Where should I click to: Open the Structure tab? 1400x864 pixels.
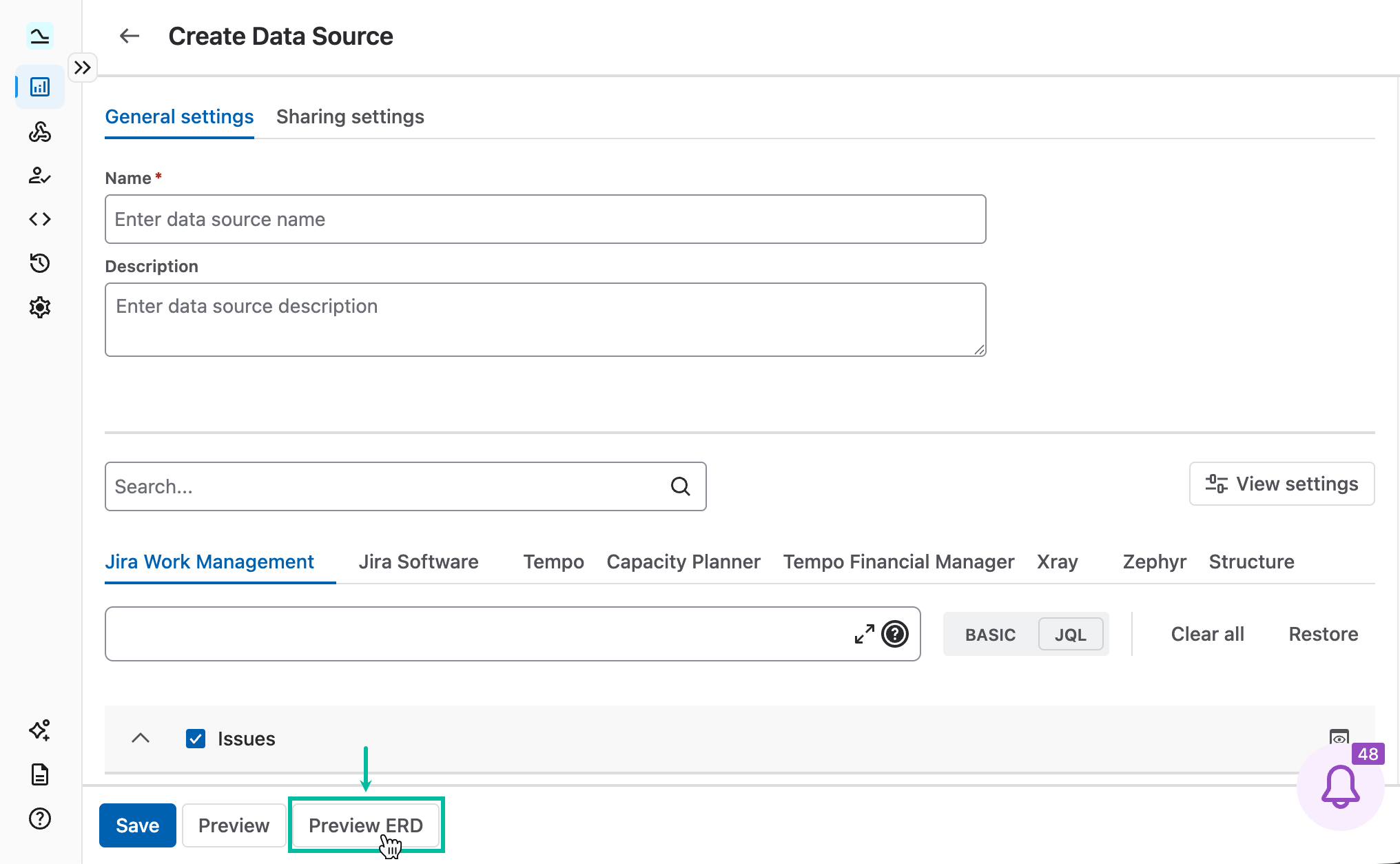(1251, 562)
